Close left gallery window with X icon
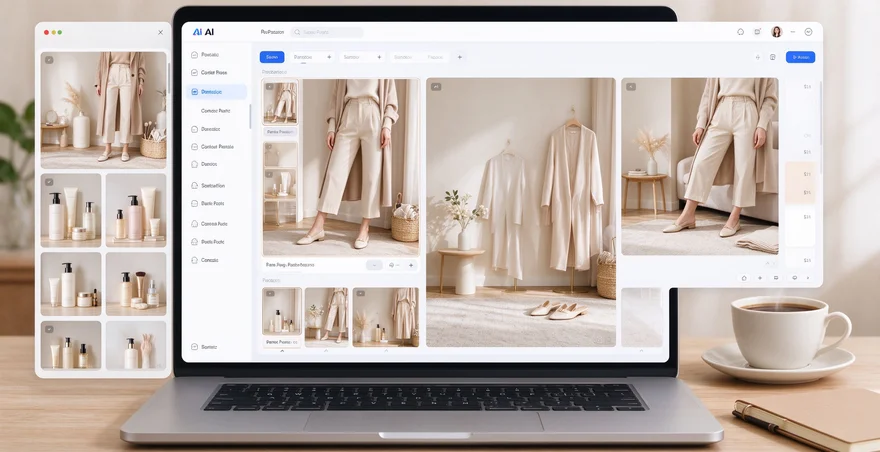This screenshot has height=452, width=880. point(161,33)
